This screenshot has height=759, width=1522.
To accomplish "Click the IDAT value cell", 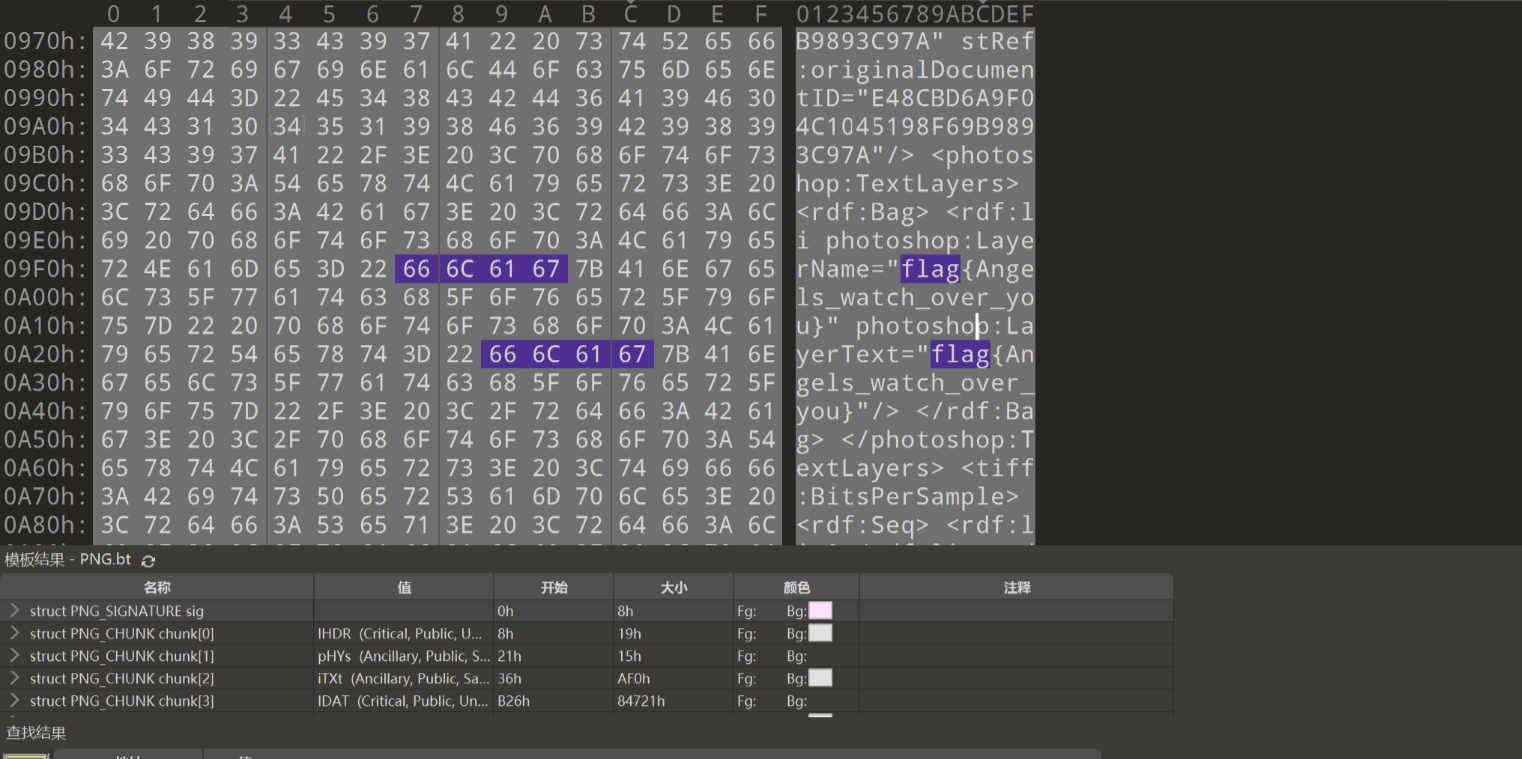I will [x=404, y=701].
